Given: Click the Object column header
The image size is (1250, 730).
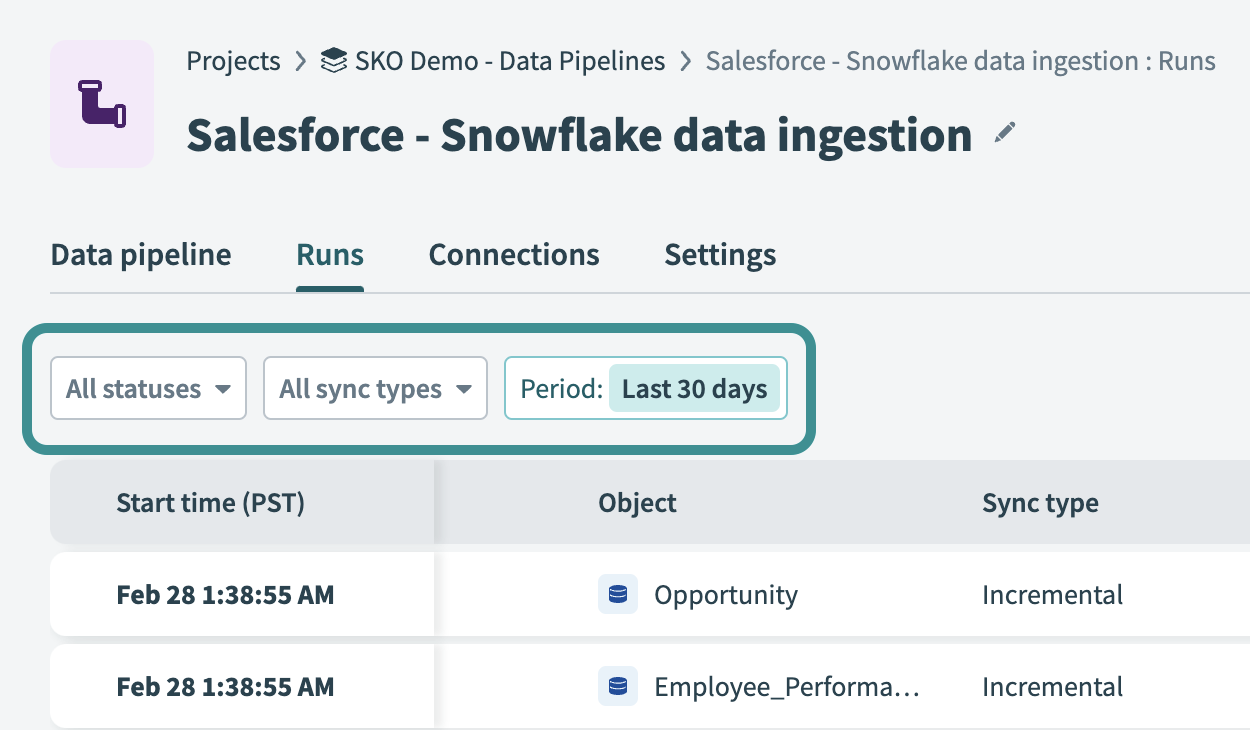Looking at the screenshot, I should pos(638,503).
